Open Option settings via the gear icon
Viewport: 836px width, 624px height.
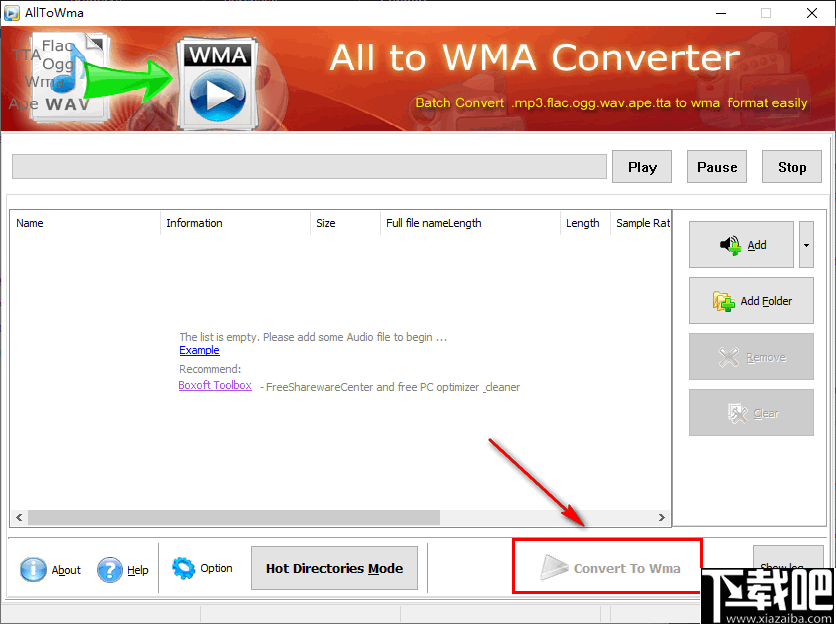pos(185,567)
